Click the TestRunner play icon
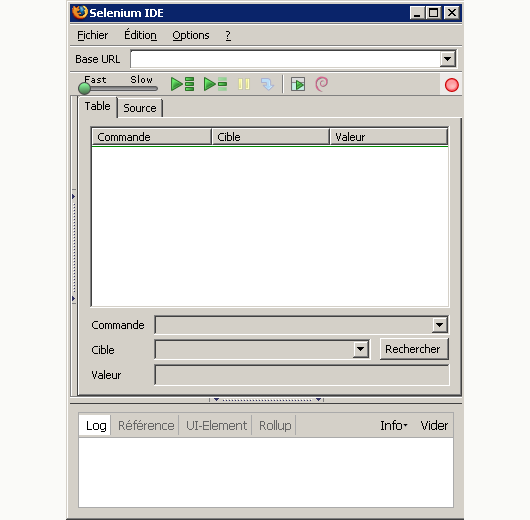Screen dimensions: 530x520 (298, 84)
